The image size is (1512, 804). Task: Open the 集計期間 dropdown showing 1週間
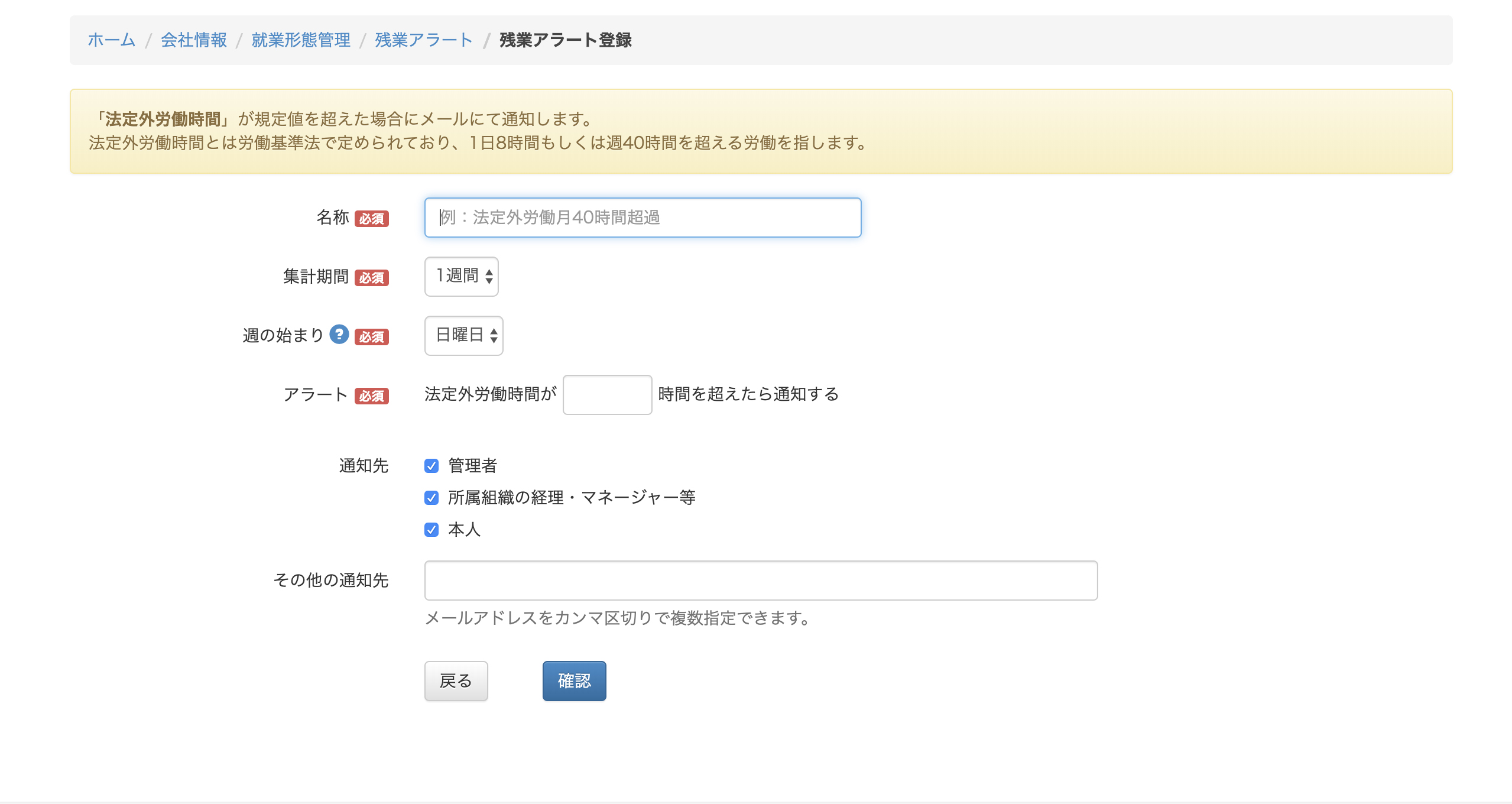point(462,276)
